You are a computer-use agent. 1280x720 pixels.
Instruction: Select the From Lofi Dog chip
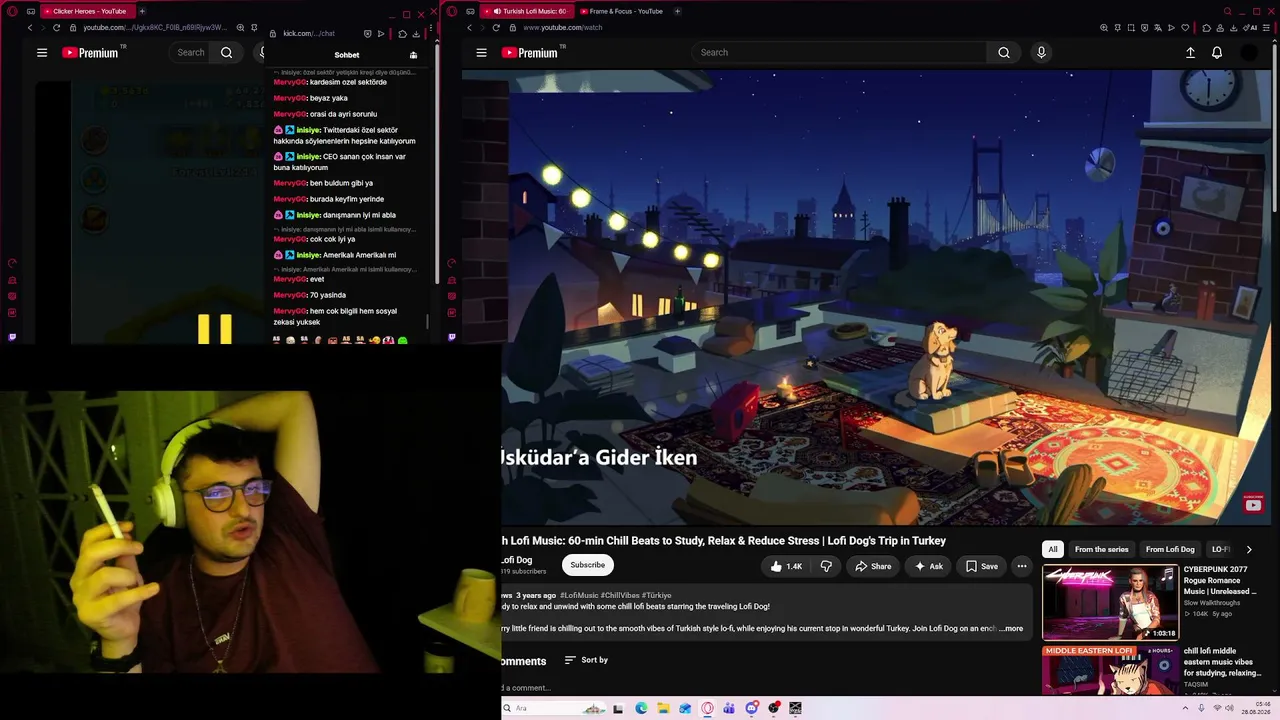pyautogui.click(x=1170, y=549)
